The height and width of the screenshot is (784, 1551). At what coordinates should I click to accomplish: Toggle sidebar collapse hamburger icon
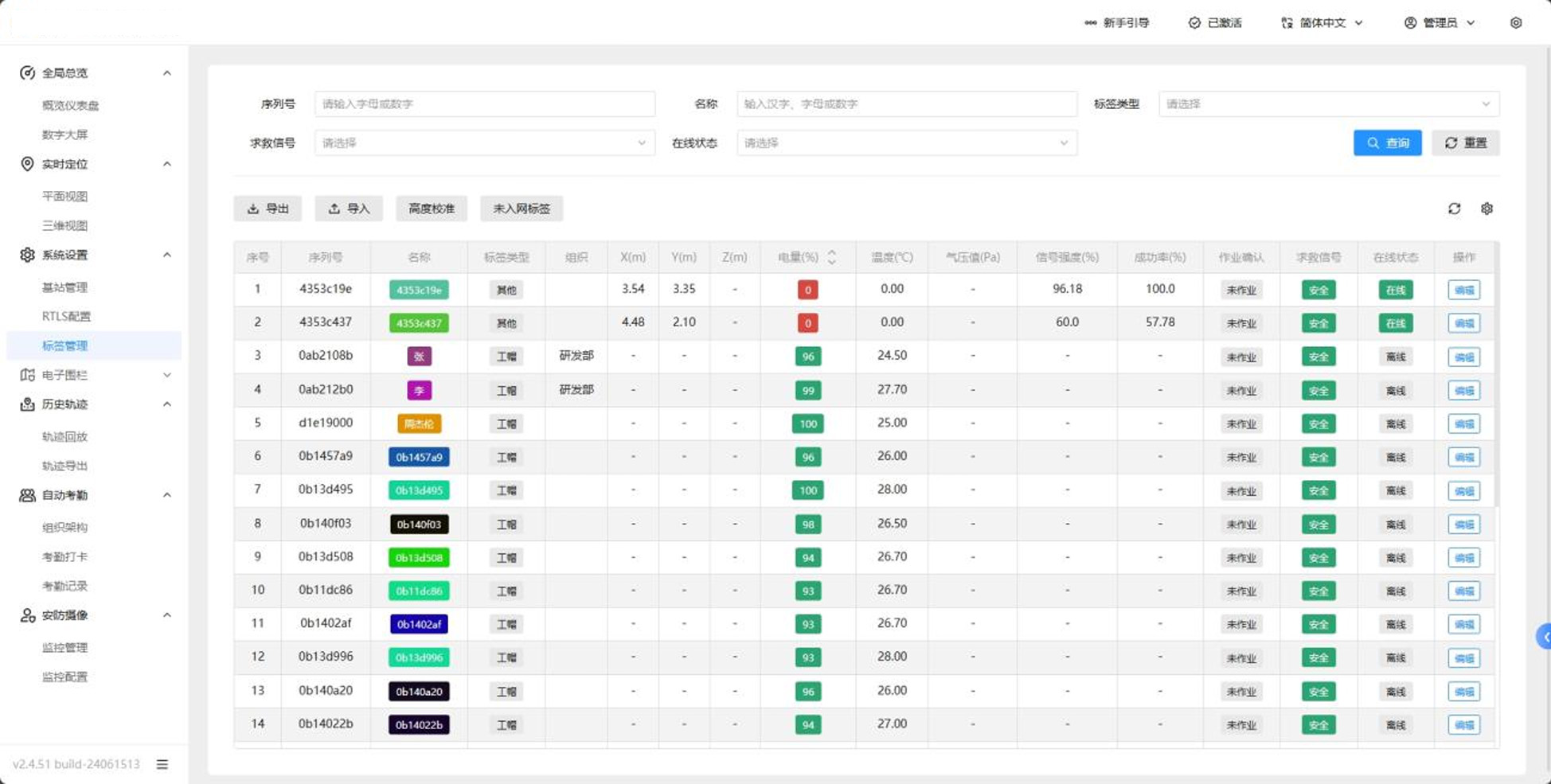point(162,764)
